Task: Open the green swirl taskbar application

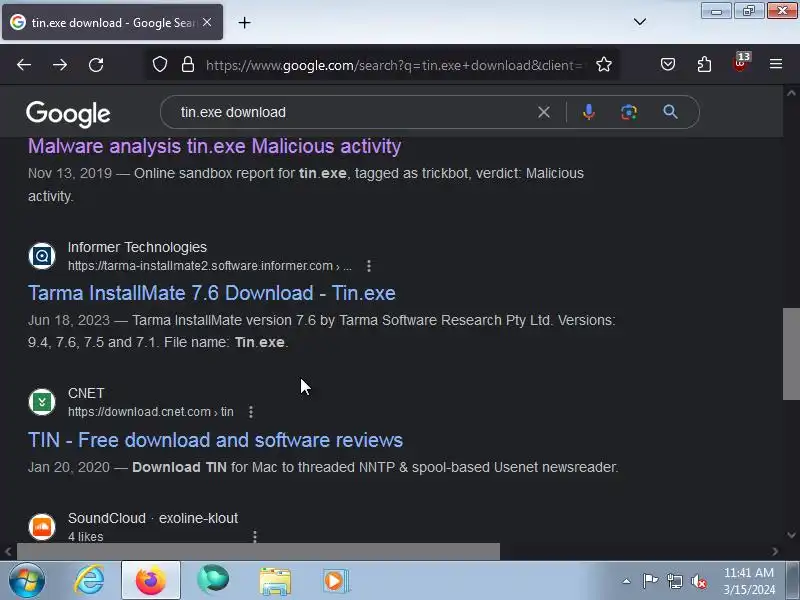Action: tap(213, 581)
